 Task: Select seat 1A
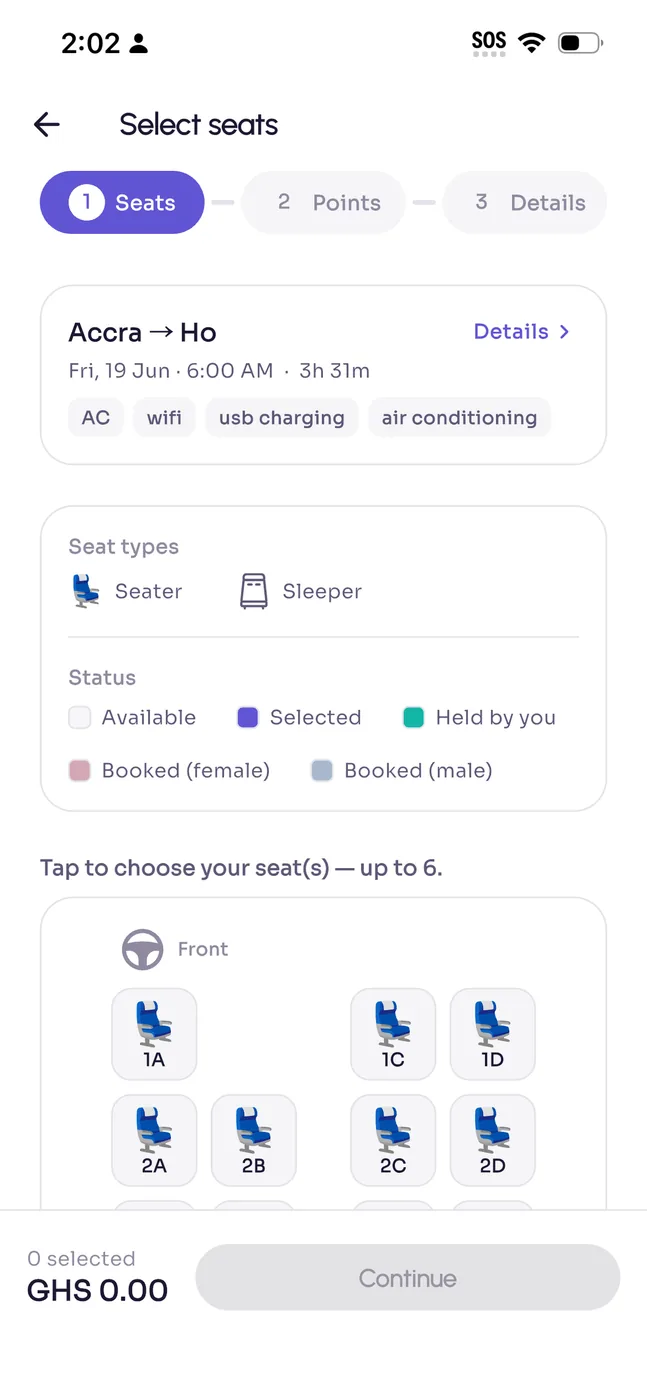(x=154, y=1034)
